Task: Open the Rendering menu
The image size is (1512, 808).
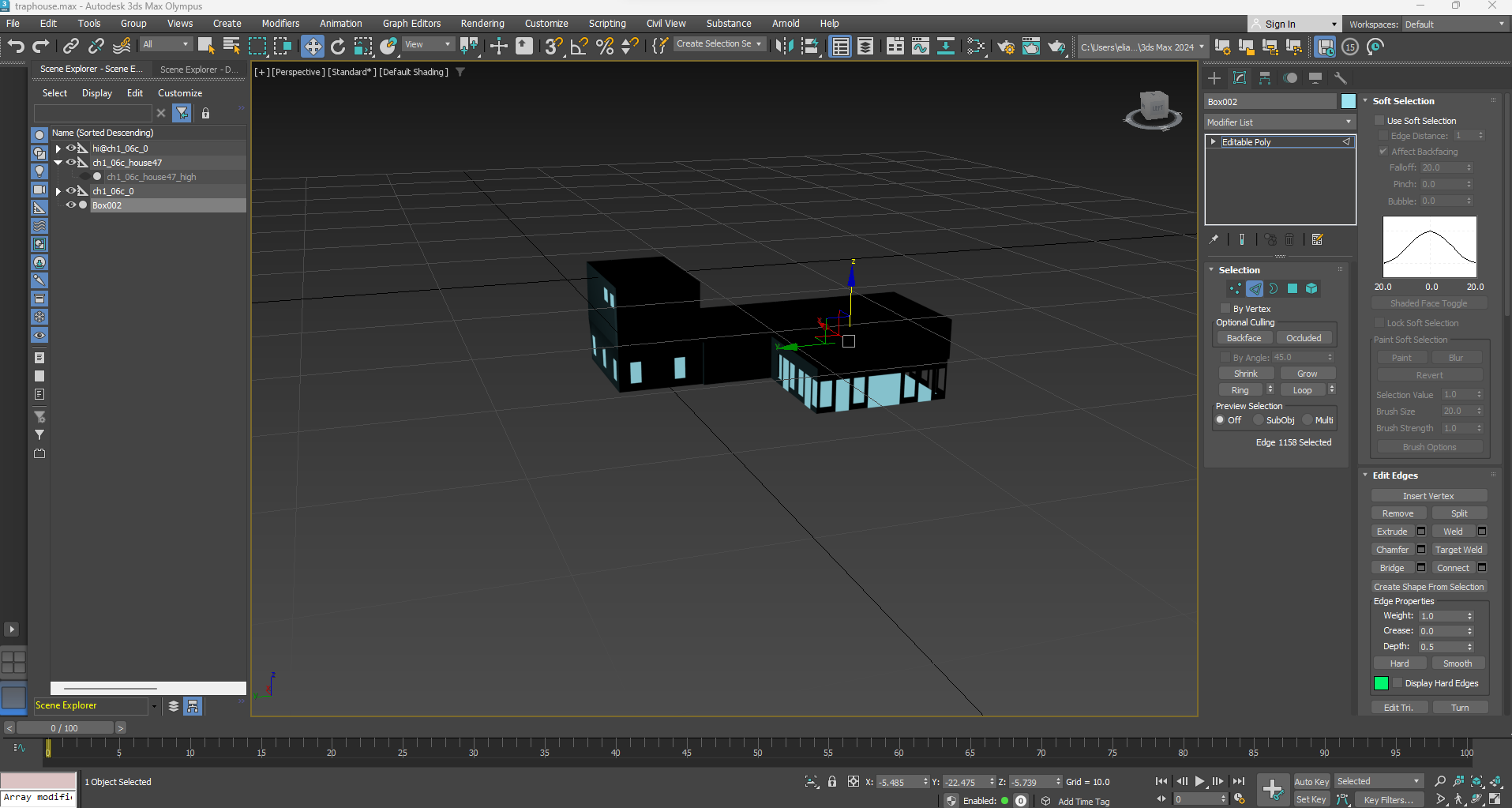Action: [x=482, y=23]
